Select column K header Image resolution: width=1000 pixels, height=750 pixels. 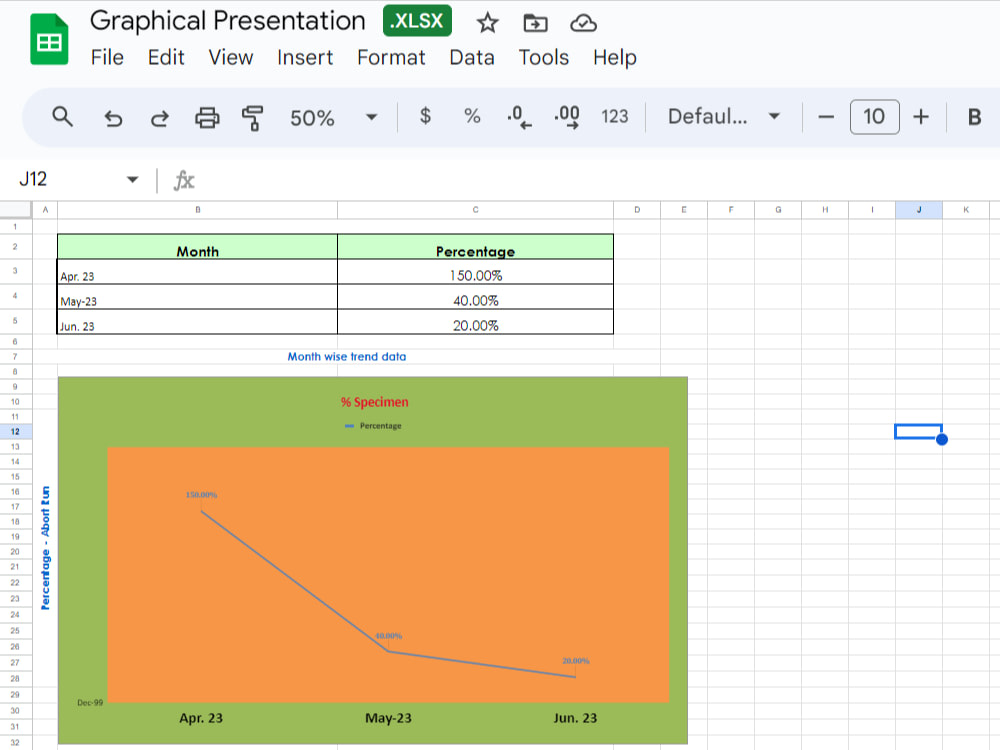pyautogui.click(x=966, y=210)
